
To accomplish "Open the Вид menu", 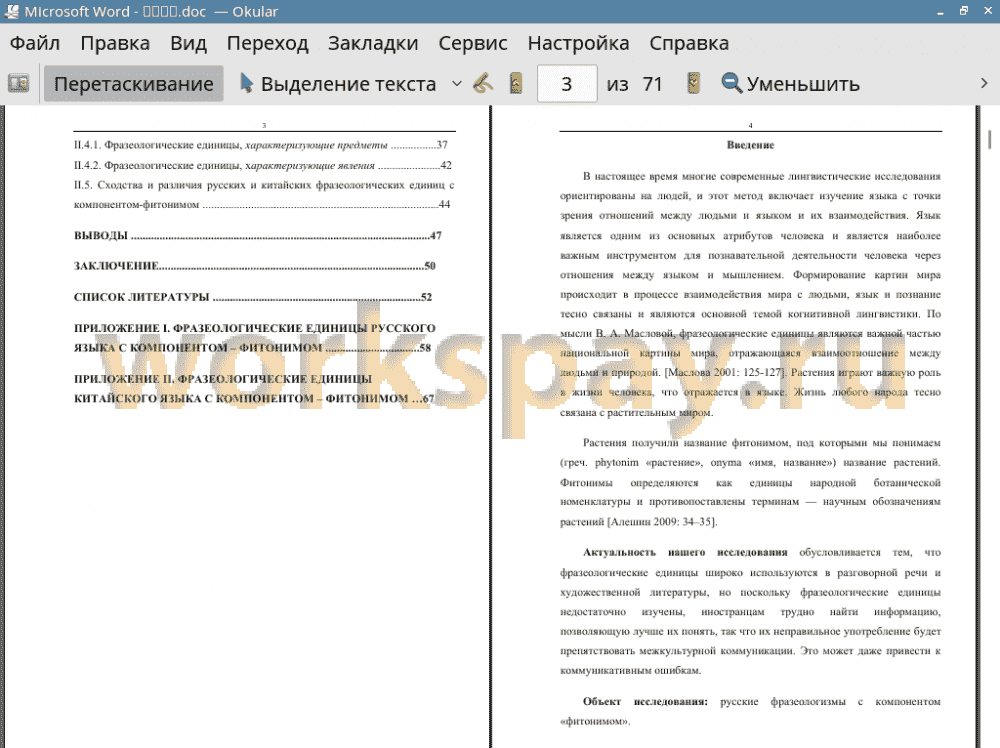I will point(188,43).
